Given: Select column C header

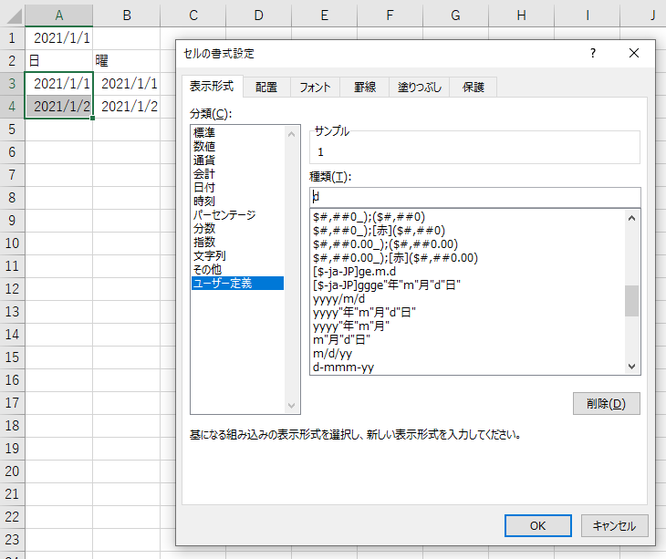Looking at the screenshot, I should [x=193, y=15].
